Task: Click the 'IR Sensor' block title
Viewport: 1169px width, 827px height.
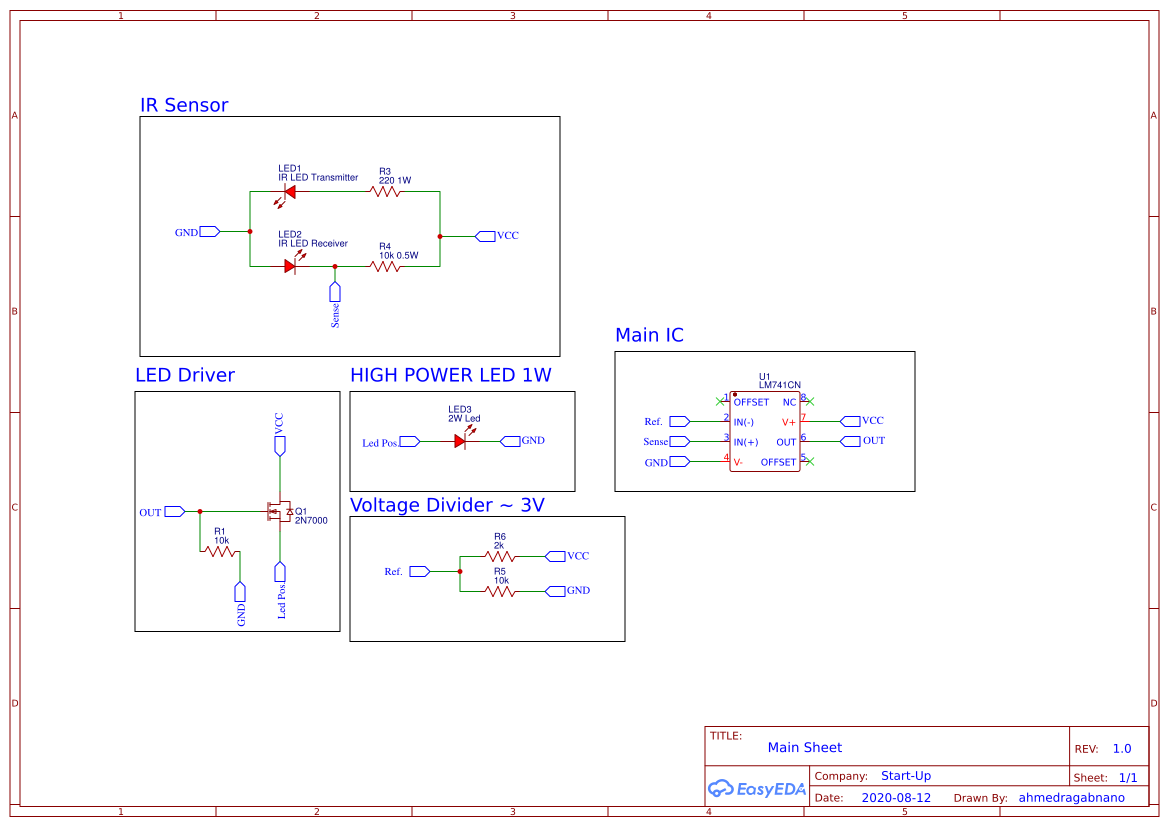Action: tap(184, 105)
